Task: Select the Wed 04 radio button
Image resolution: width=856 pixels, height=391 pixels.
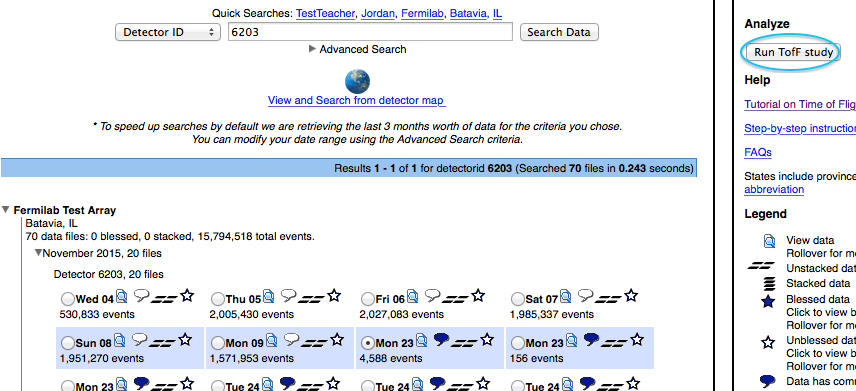Action: (68, 299)
